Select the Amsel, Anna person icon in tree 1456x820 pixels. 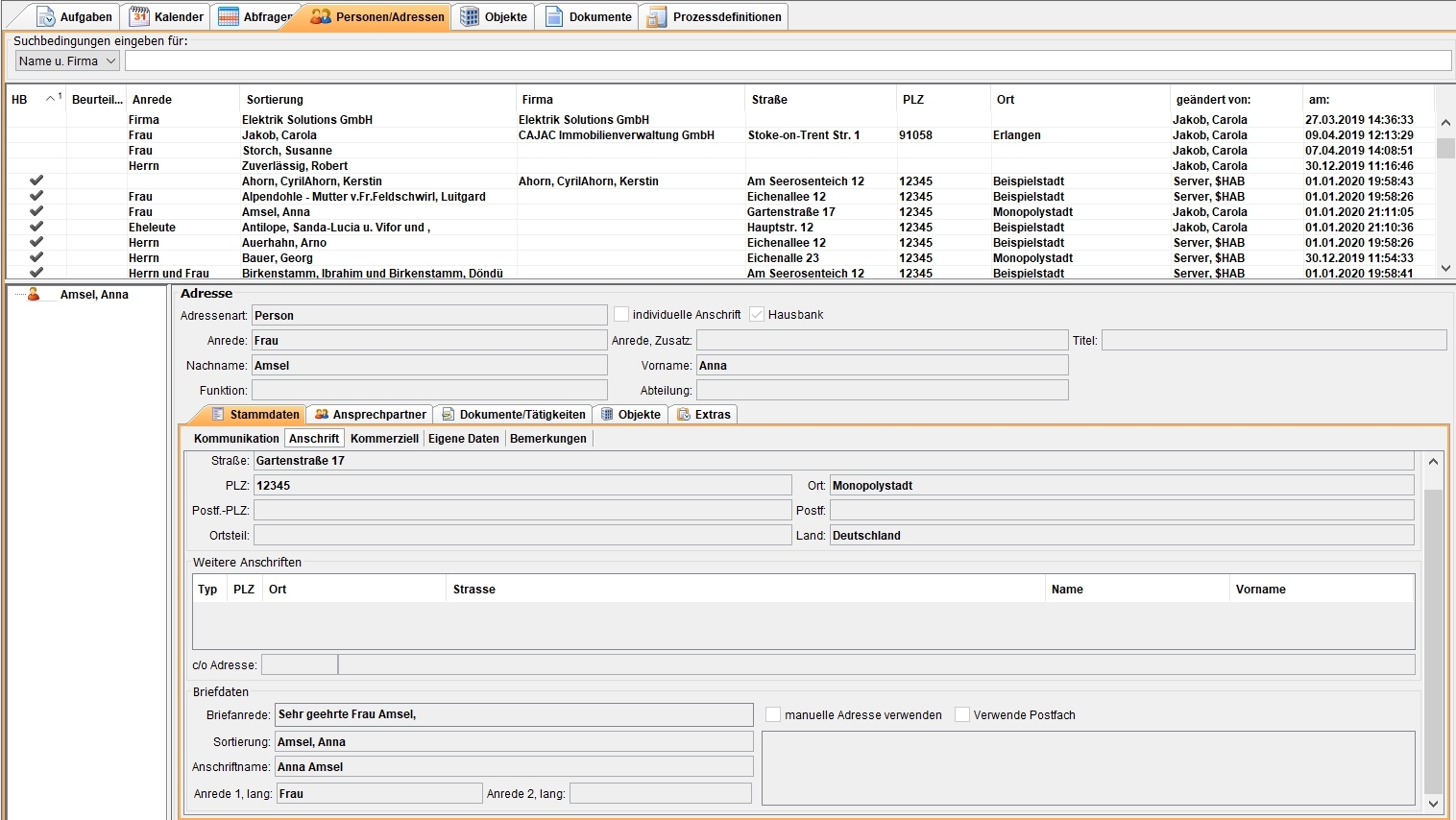(34, 295)
